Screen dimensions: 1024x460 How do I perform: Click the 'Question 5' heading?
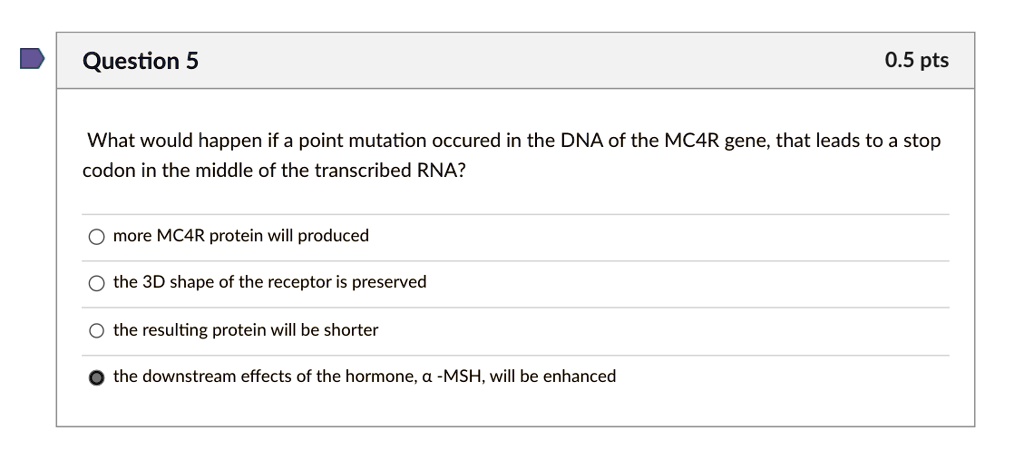coord(140,61)
